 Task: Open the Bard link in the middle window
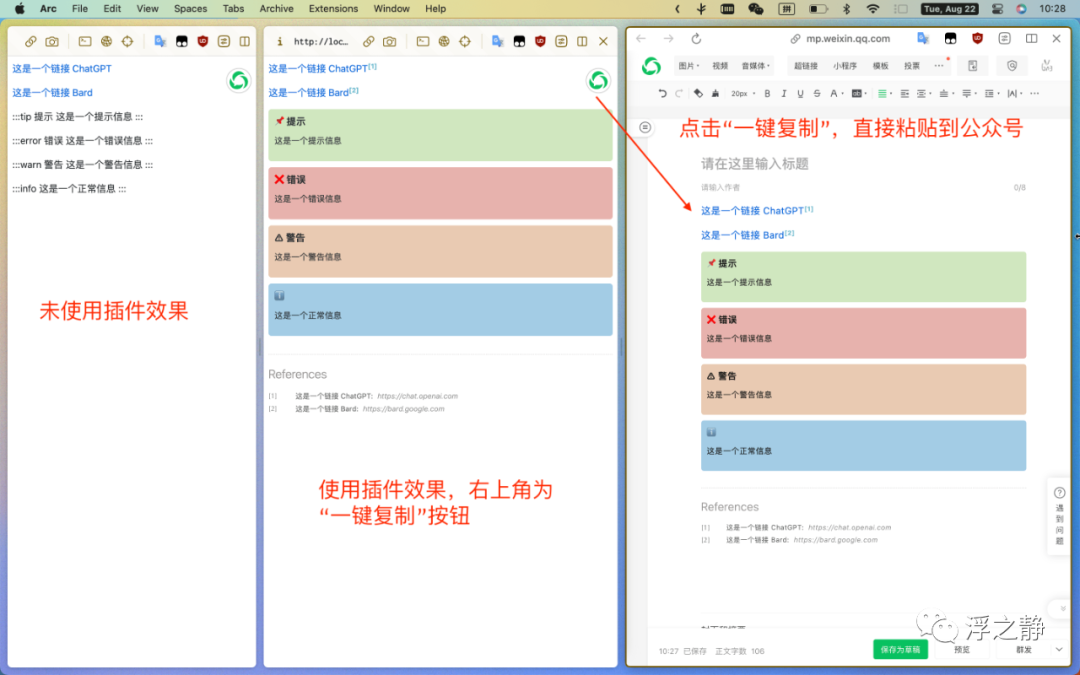tap(313, 92)
